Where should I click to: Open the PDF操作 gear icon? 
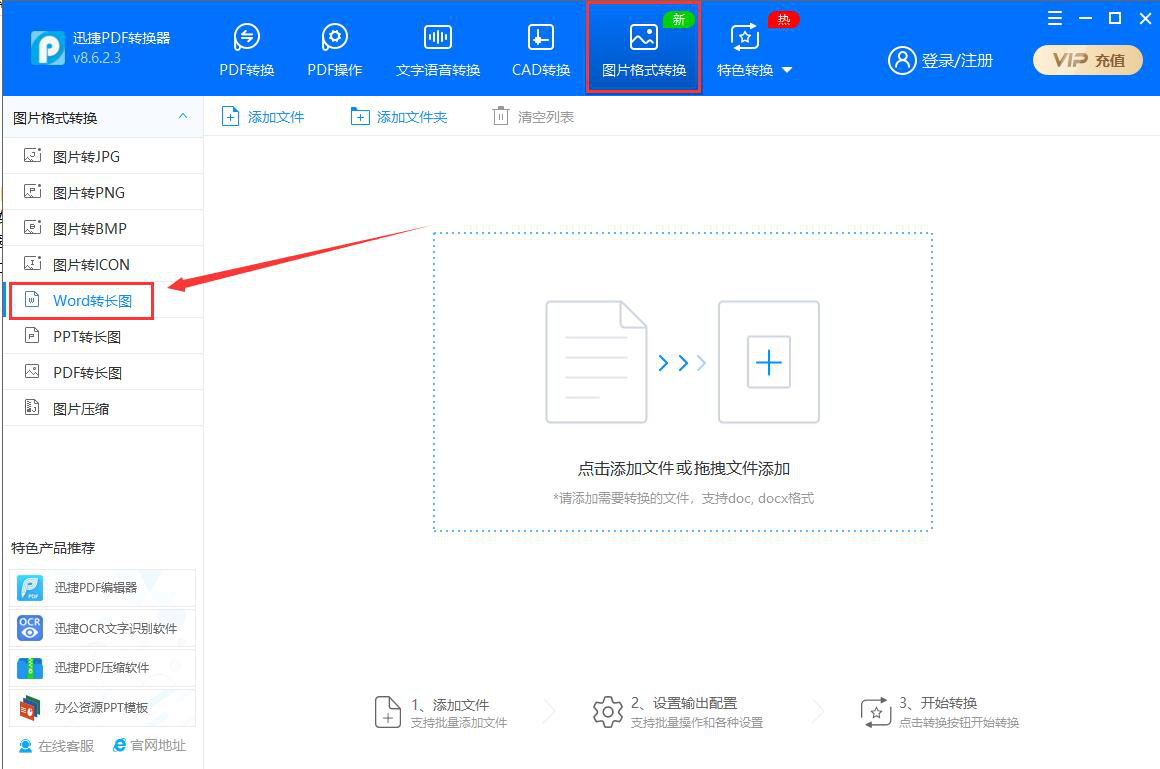[x=334, y=37]
